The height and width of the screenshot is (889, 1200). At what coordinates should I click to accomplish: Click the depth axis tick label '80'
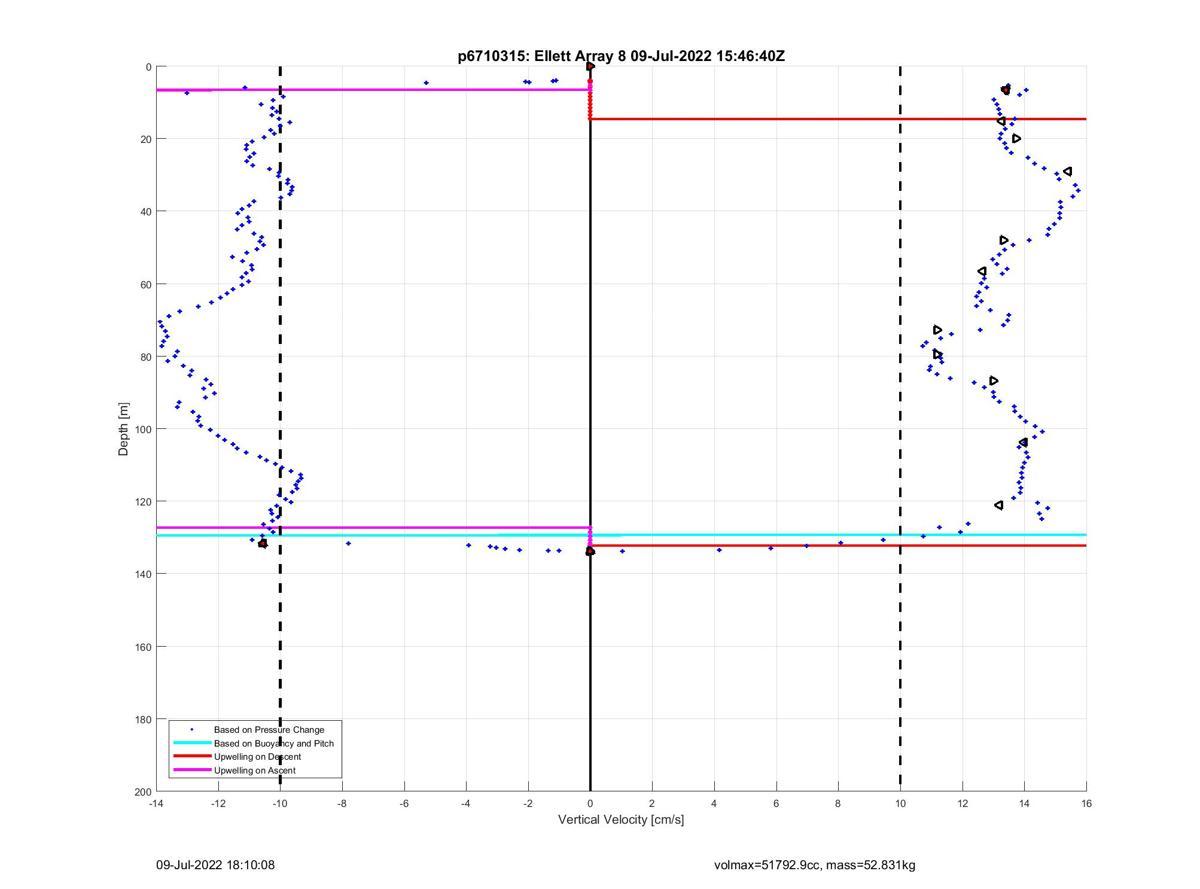click(x=145, y=357)
